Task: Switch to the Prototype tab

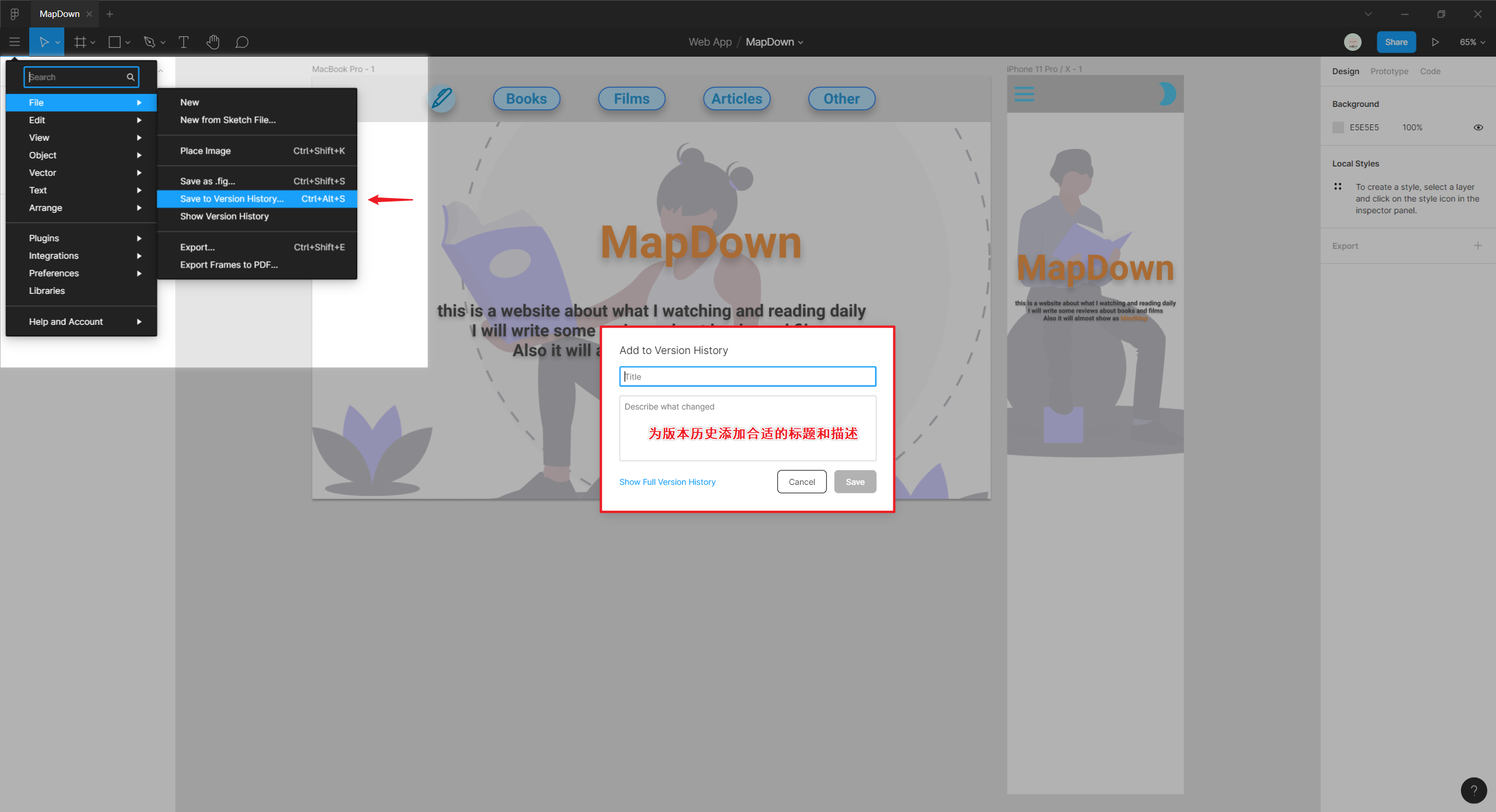Action: pyautogui.click(x=1389, y=71)
